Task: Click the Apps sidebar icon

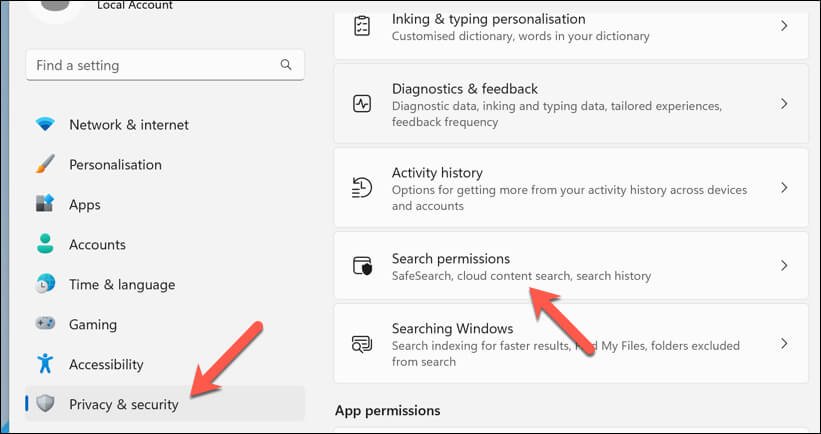Action: tap(45, 204)
